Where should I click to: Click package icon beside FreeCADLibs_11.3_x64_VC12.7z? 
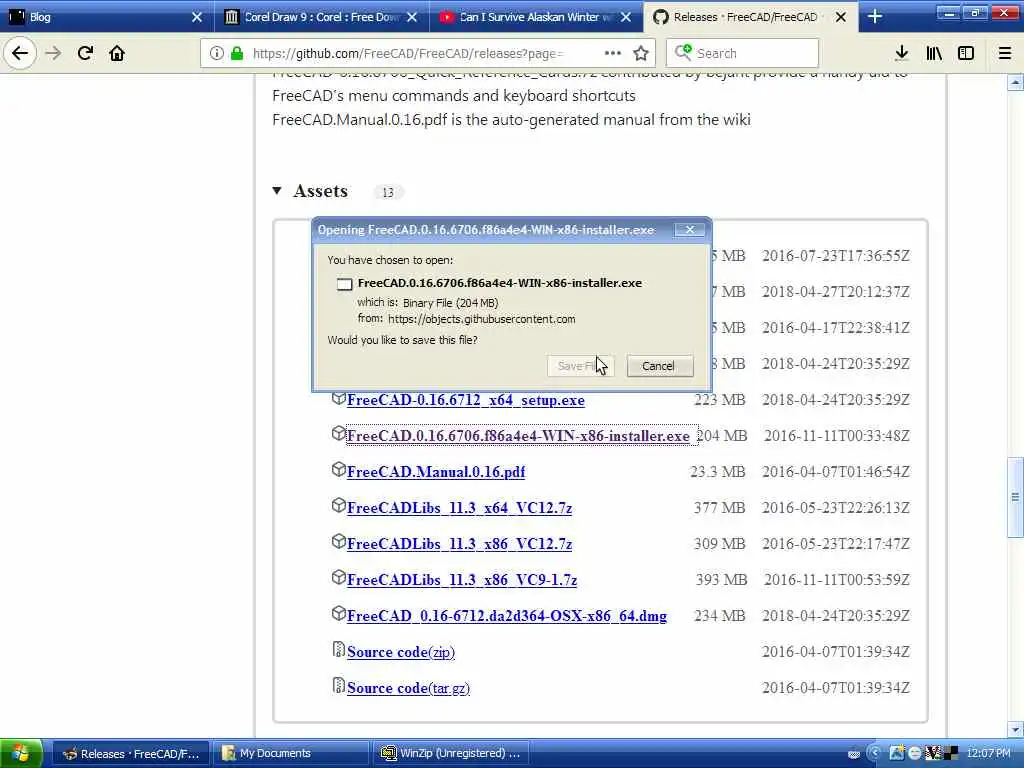tap(338, 505)
